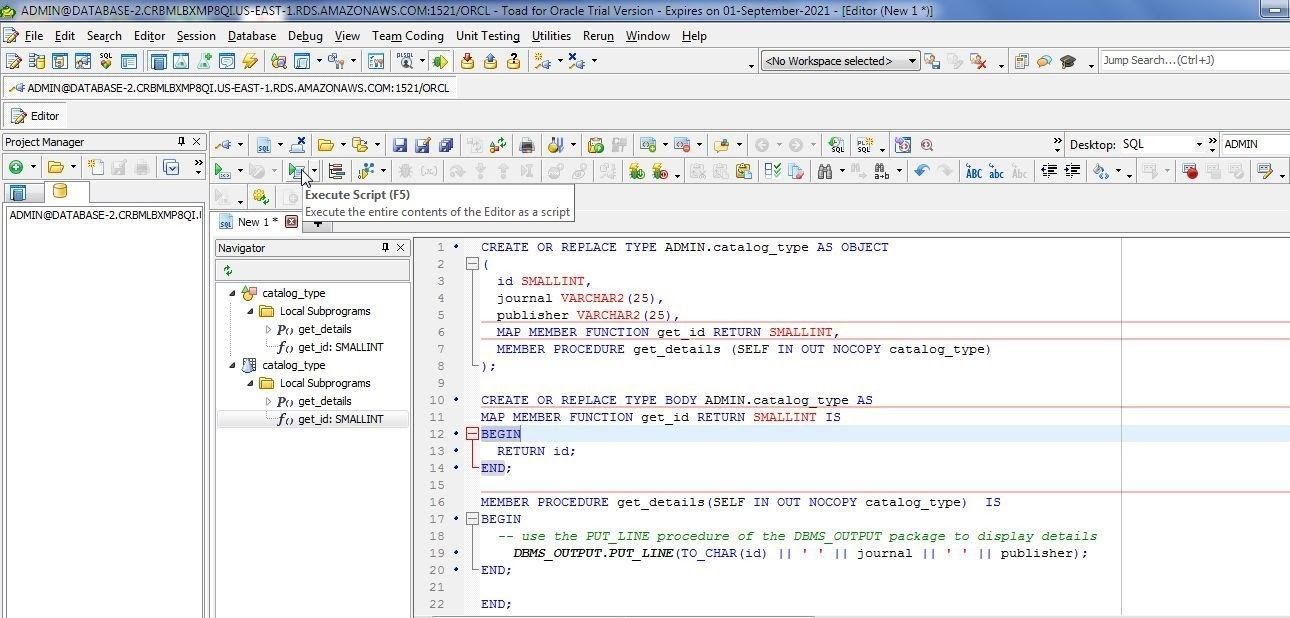1290x618 pixels.
Task: Toggle the Project Manager panel pin
Action: point(181,141)
